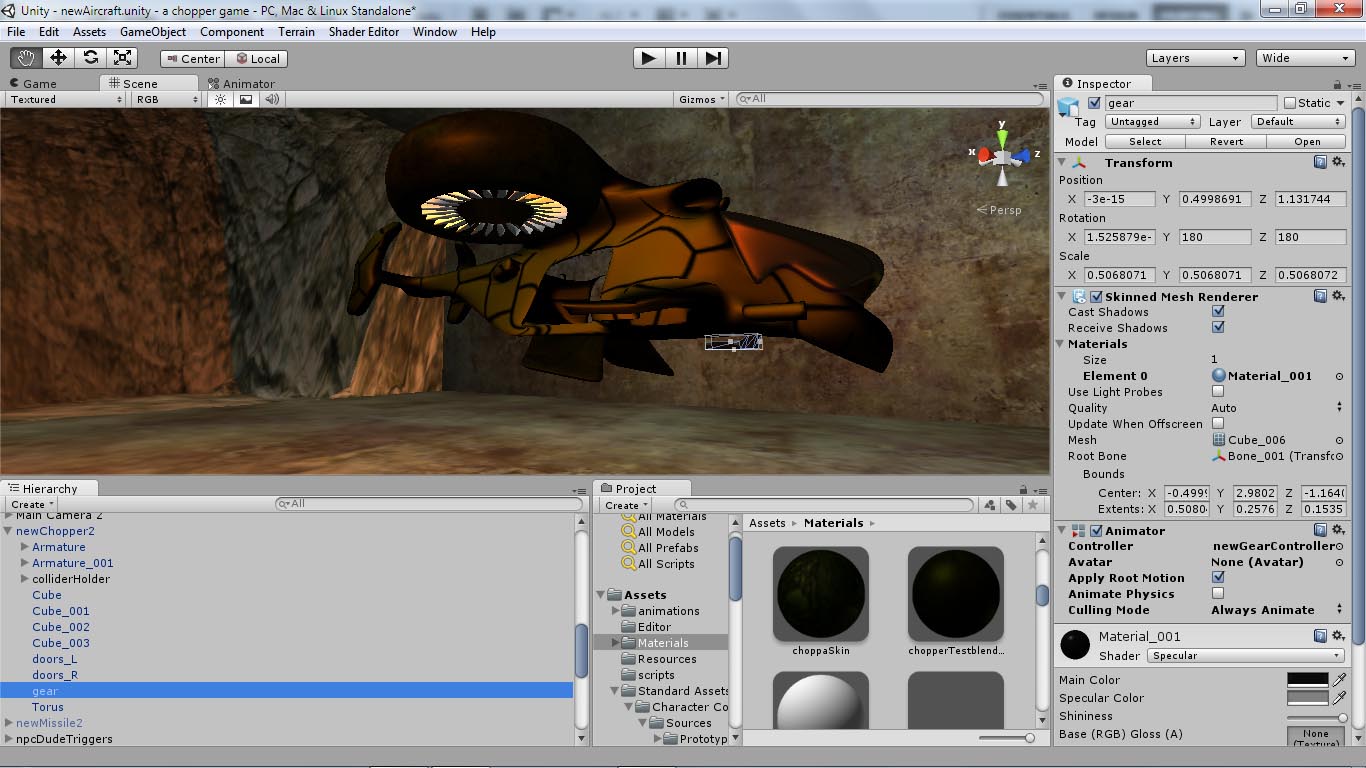This screenshot has height=768, width=1366.
Task: Toggle Receive Shadows checkbox
Action: pos(1218,328)
